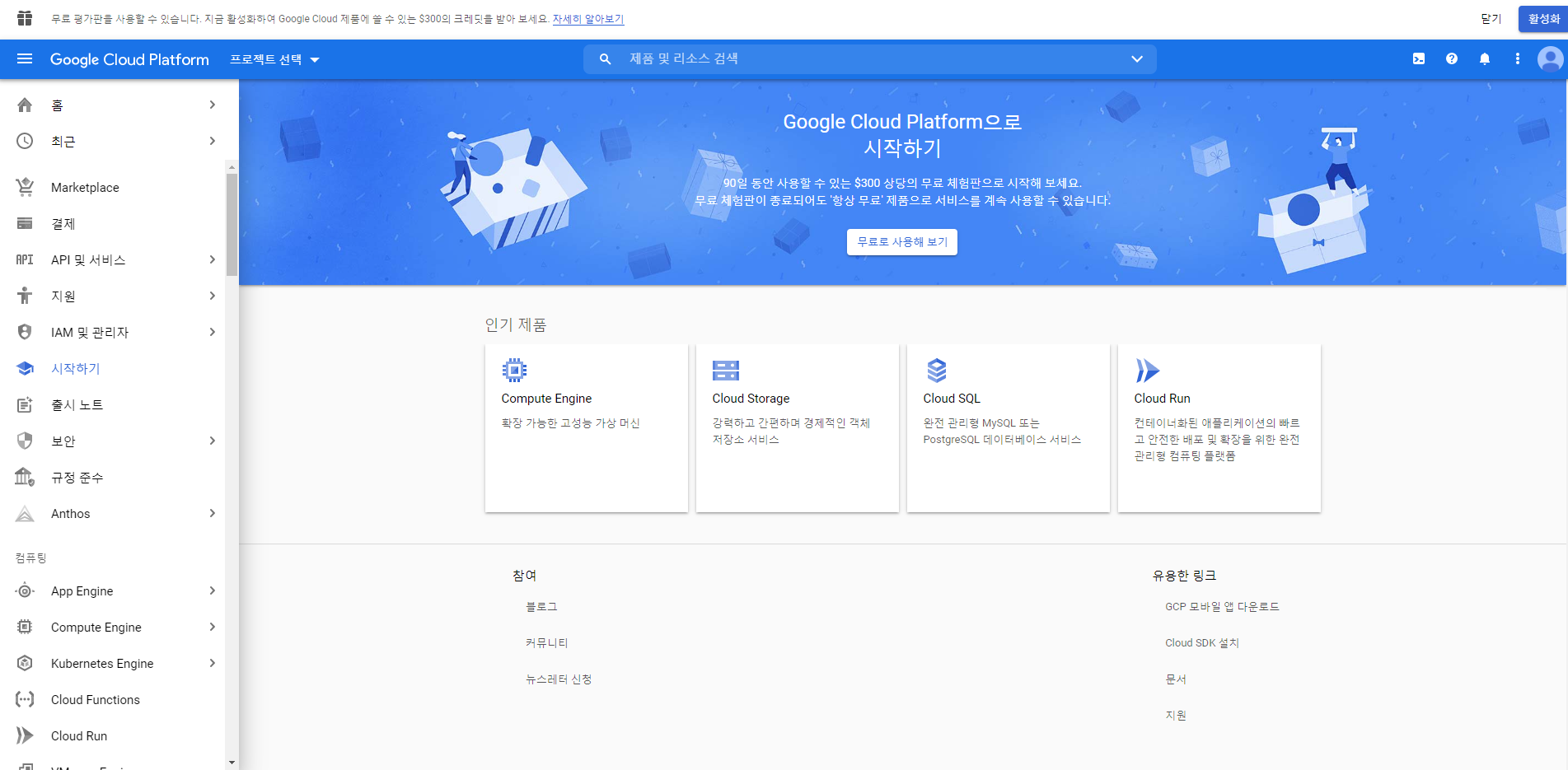
Task: Click the gift icon in the trial bar
Action: (x=25, y=18)
